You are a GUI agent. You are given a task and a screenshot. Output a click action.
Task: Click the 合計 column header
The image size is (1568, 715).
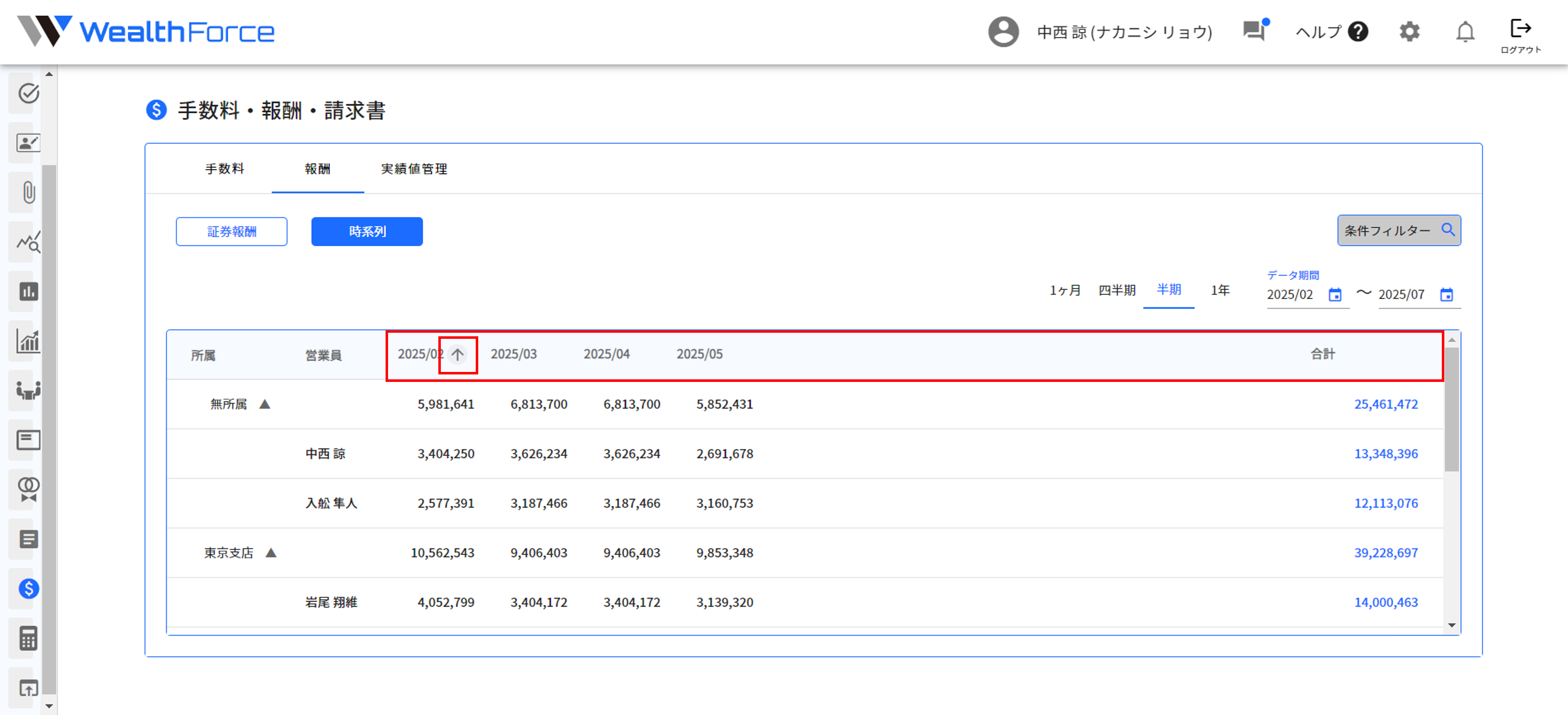coord(1323,354)
